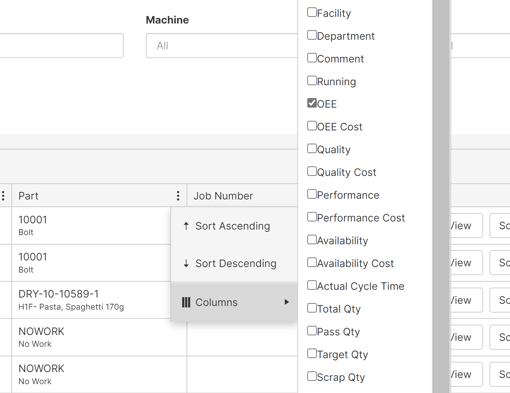510x393 pixels.
Task: Click the column list vertical scrollbar
Action: click(x=441, y=196)
